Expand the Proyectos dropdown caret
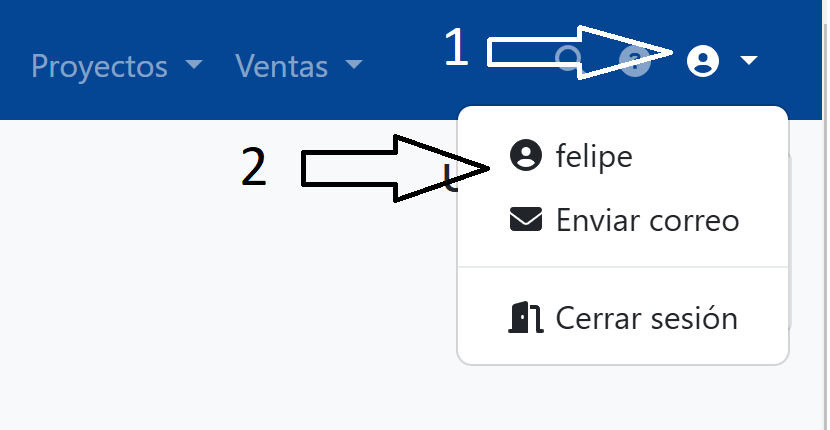 click(194, 66)
